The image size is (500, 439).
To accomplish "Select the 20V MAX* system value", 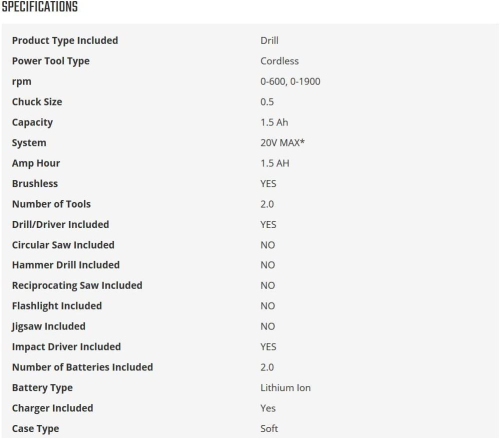I will 282,143.
